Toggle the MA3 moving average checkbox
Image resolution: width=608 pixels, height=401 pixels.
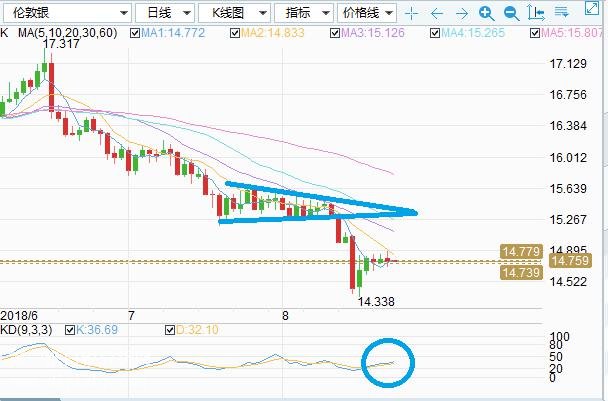coord(335,33)
